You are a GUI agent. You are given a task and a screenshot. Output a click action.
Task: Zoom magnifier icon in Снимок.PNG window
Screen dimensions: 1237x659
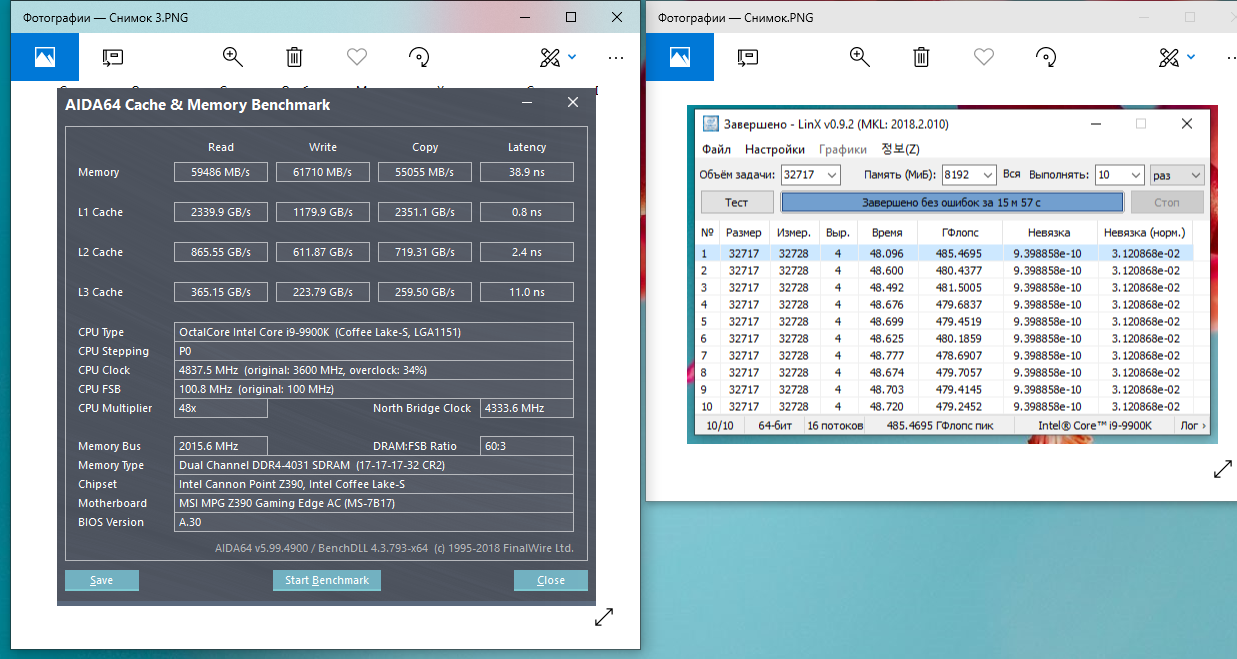point(860,57)
